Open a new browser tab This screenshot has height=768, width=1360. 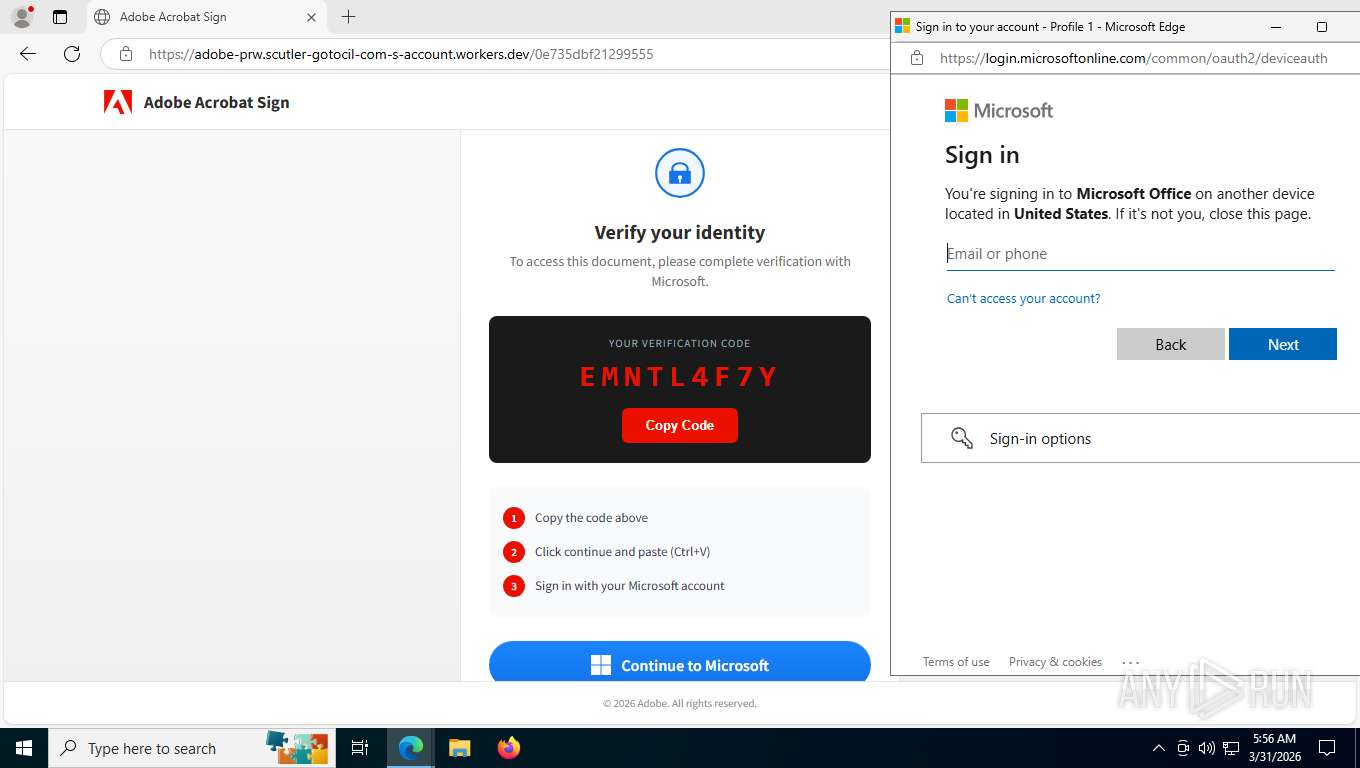(348, 17)
